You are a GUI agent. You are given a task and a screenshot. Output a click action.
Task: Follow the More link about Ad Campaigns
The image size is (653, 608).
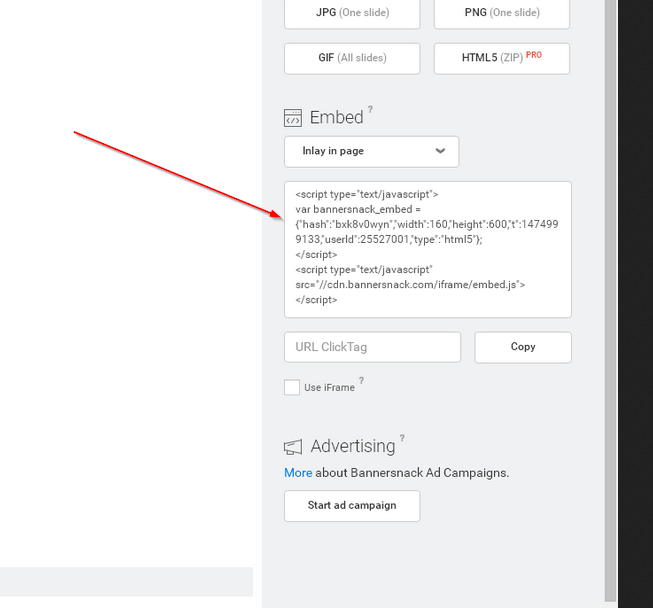pyautogui.click(x=298, y=473)
